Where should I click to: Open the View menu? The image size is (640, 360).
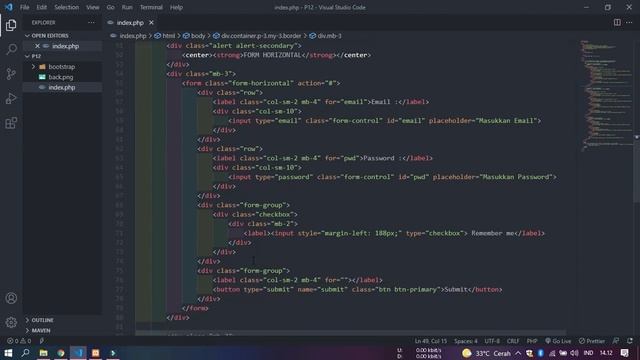93,7
